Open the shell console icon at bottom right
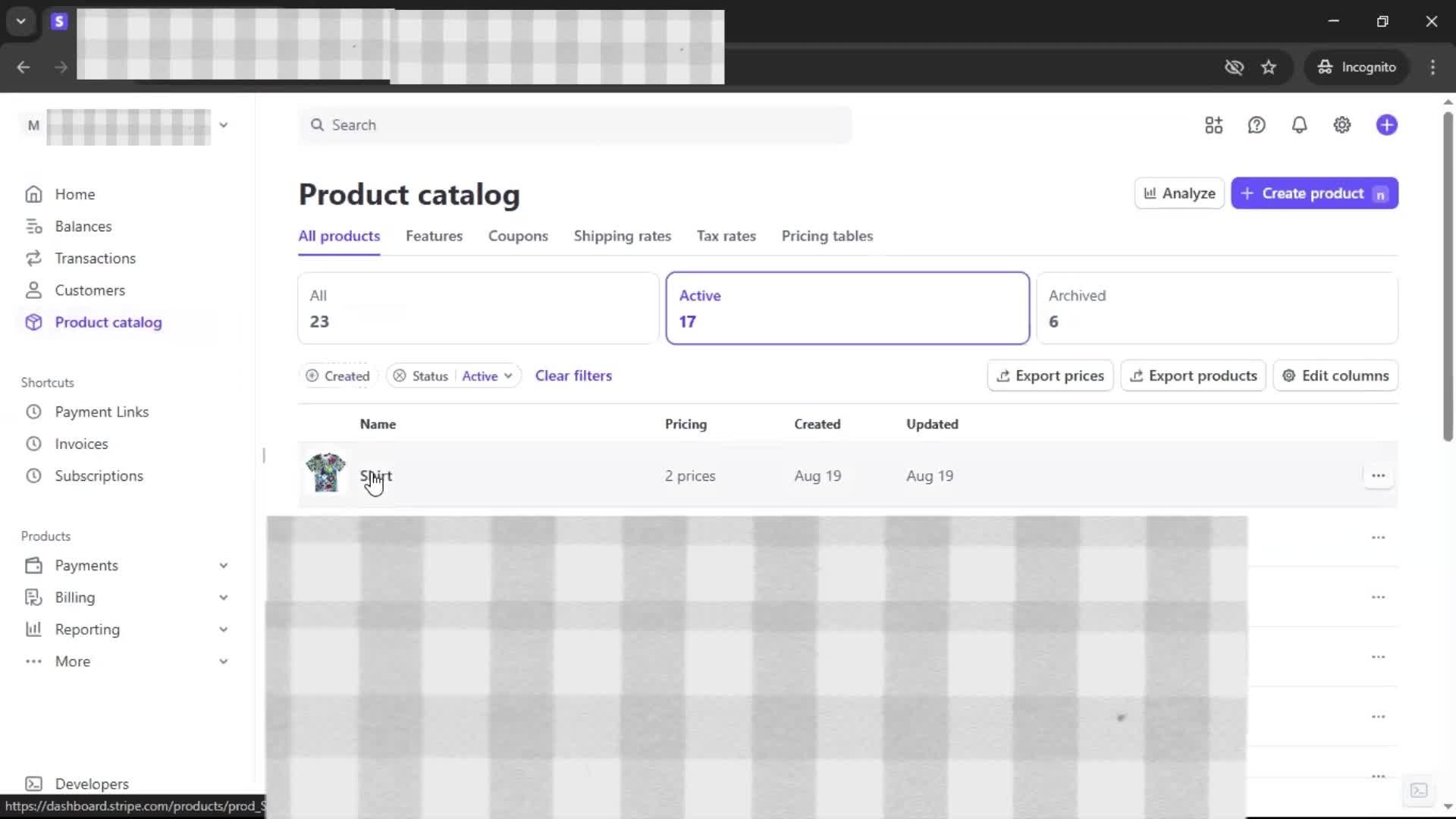 [x=1418, y=791]
